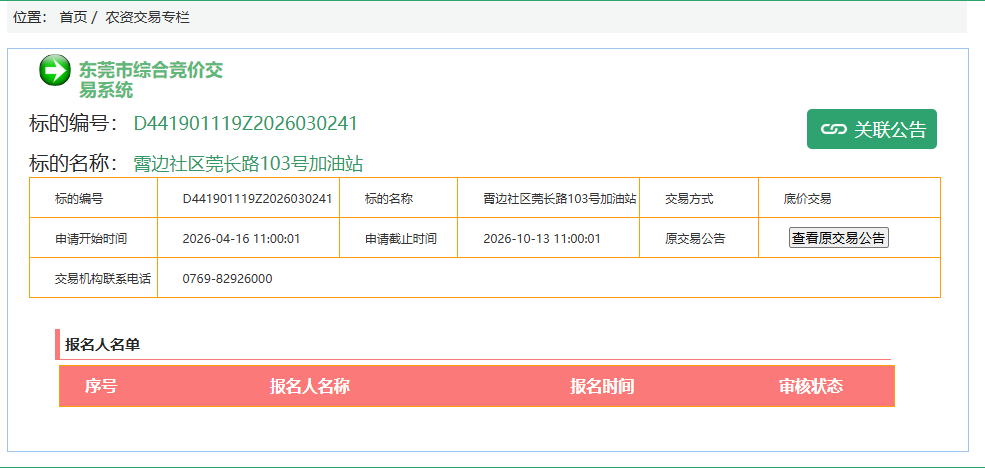The image size is (985, 468).
Task: Click the green 霄边社区莞长路103号加油站 heading
Action: (247, 164)
